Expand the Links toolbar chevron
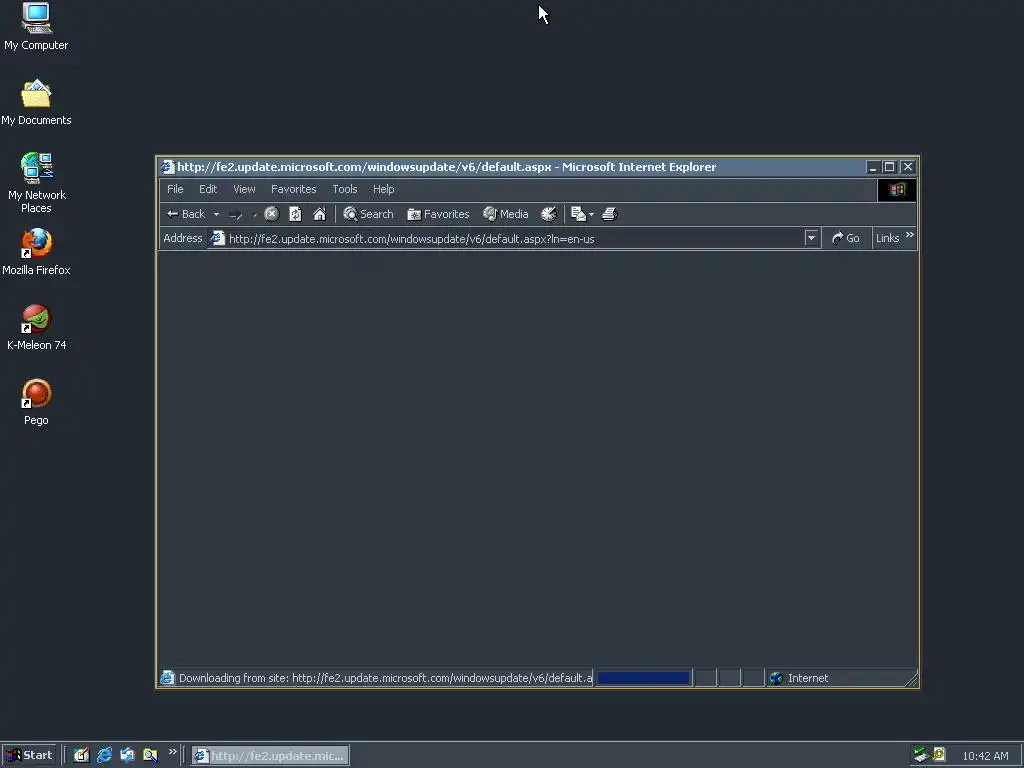 [x=910, y=234]
